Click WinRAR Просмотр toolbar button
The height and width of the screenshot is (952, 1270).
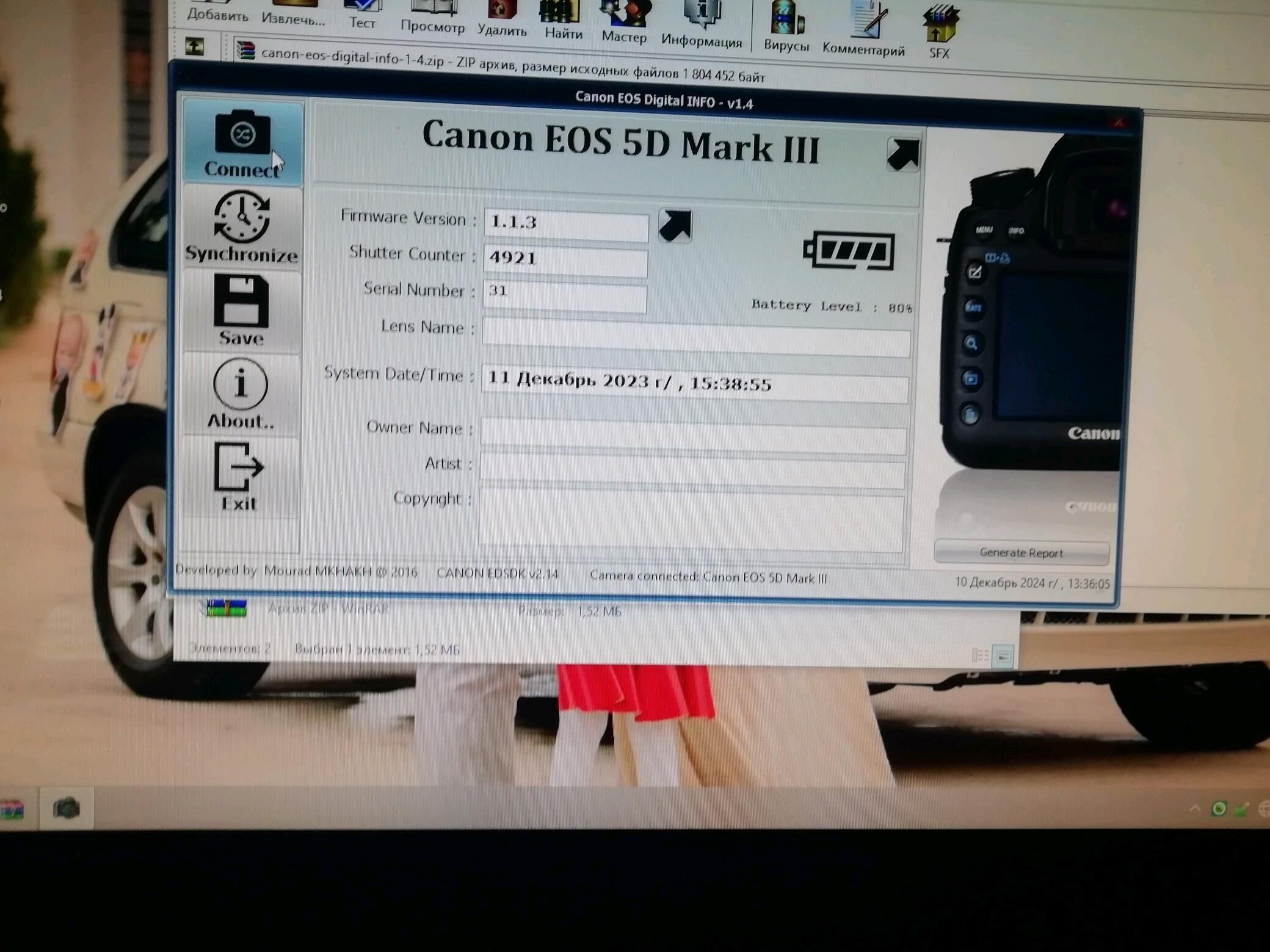432,17
